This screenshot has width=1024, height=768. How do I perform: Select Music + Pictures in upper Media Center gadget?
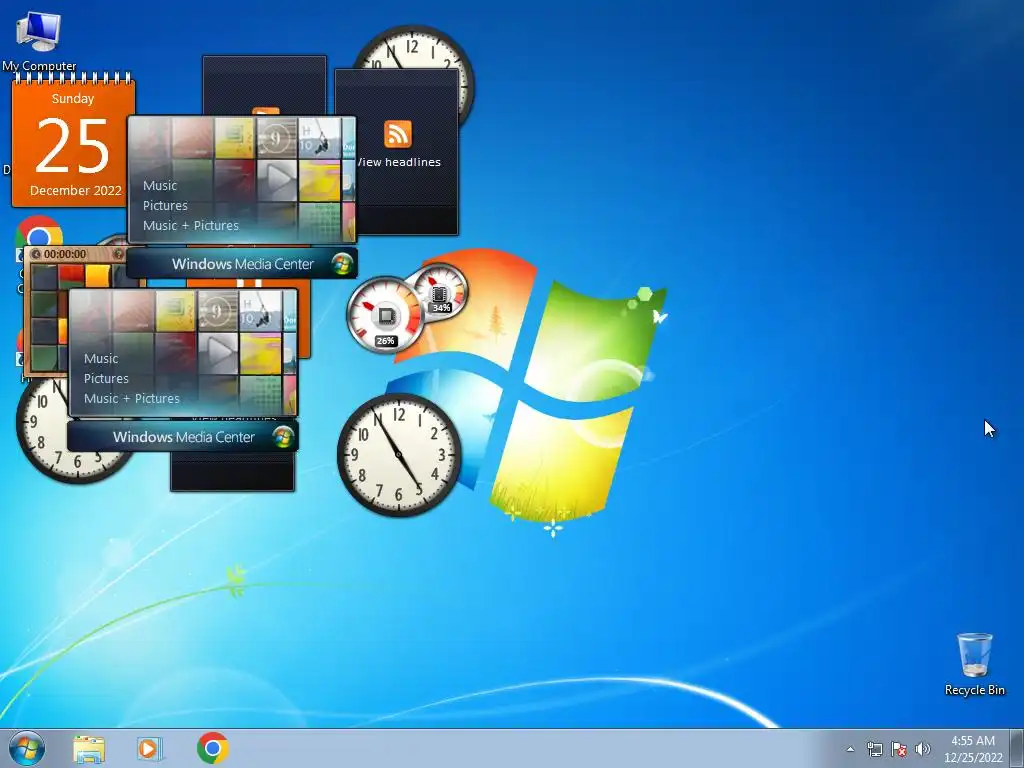point(191,225)
